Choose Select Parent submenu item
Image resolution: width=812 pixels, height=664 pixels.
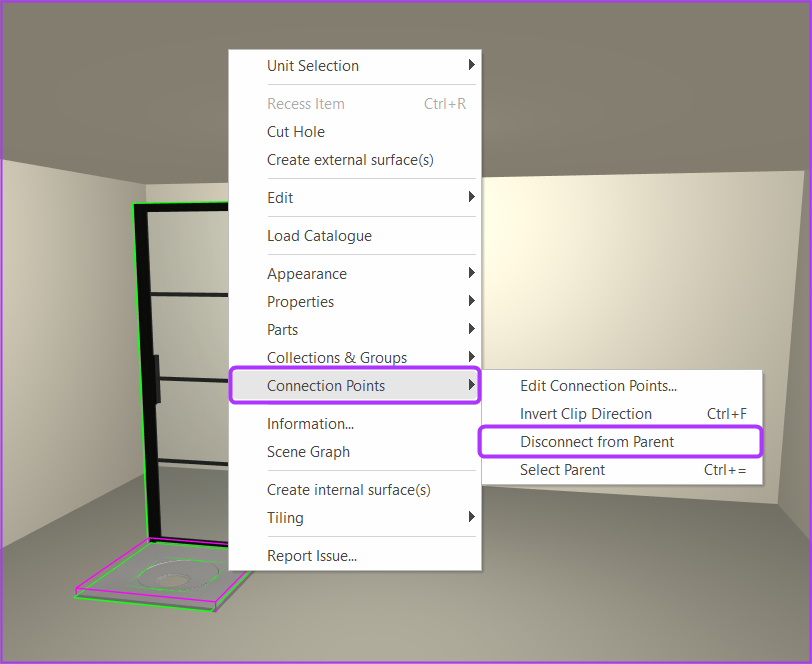622,470
